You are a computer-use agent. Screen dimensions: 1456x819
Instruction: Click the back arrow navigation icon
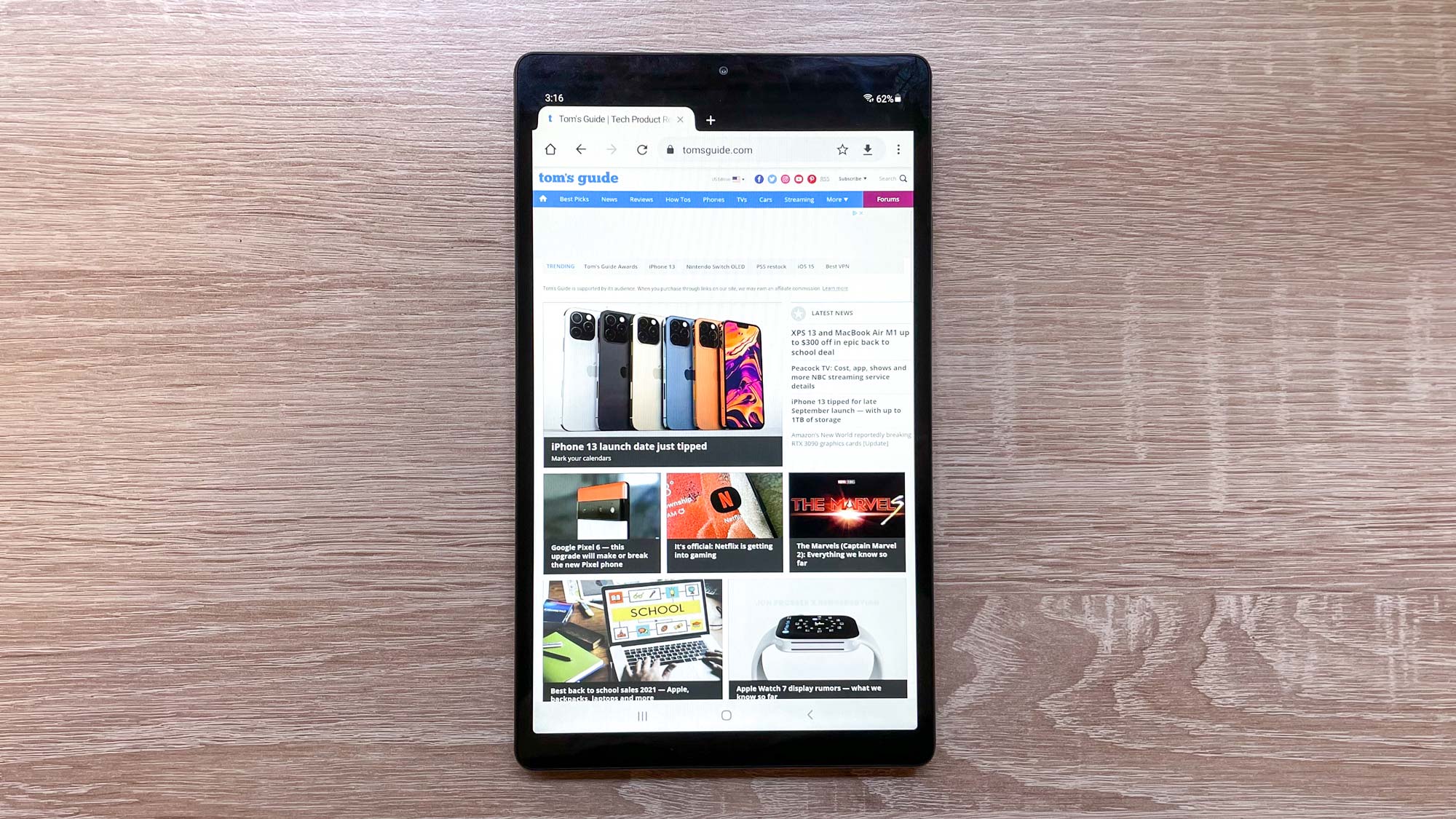tap(581, 150)
